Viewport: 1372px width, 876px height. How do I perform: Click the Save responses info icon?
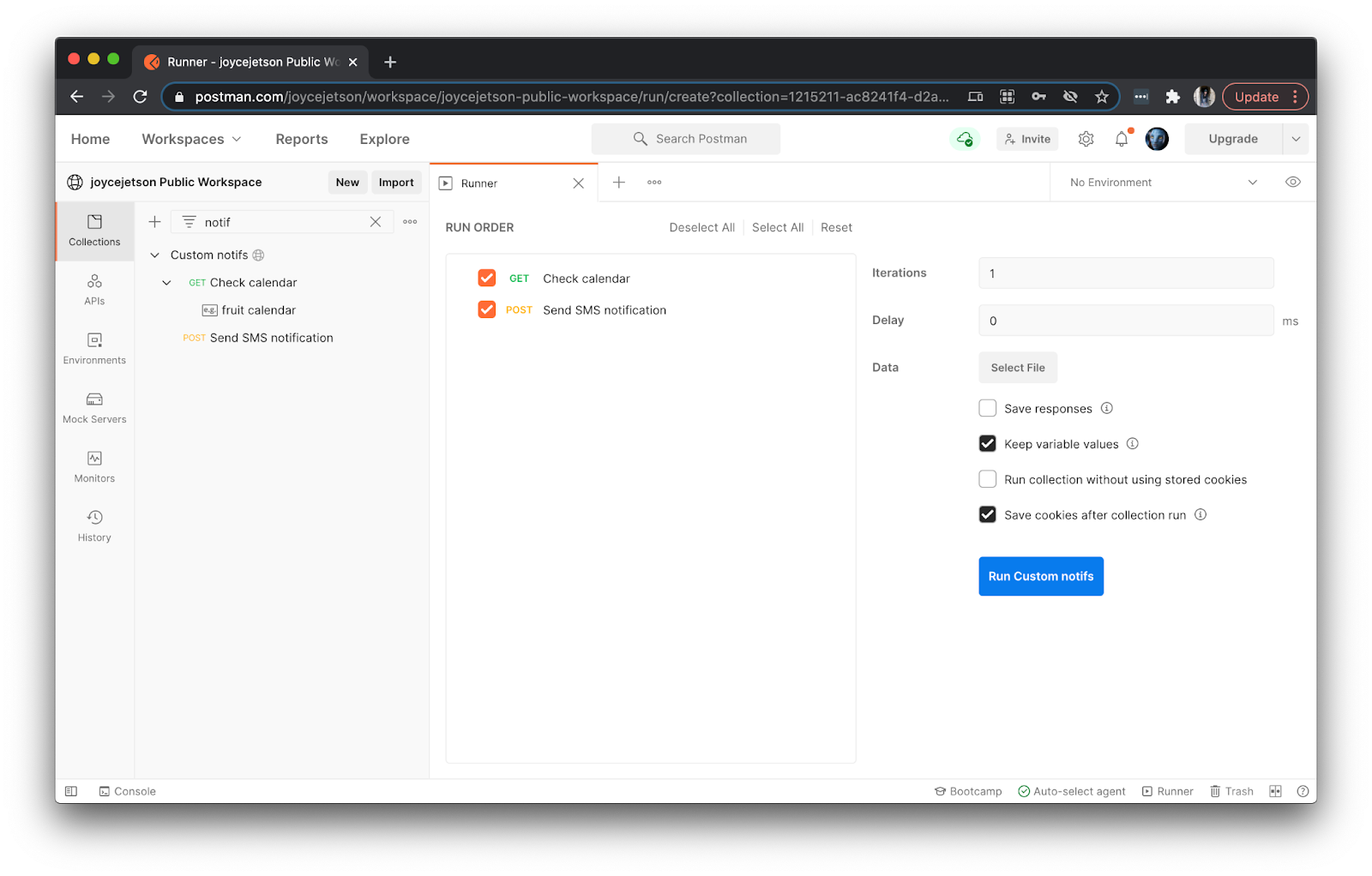pos(1107,408)
